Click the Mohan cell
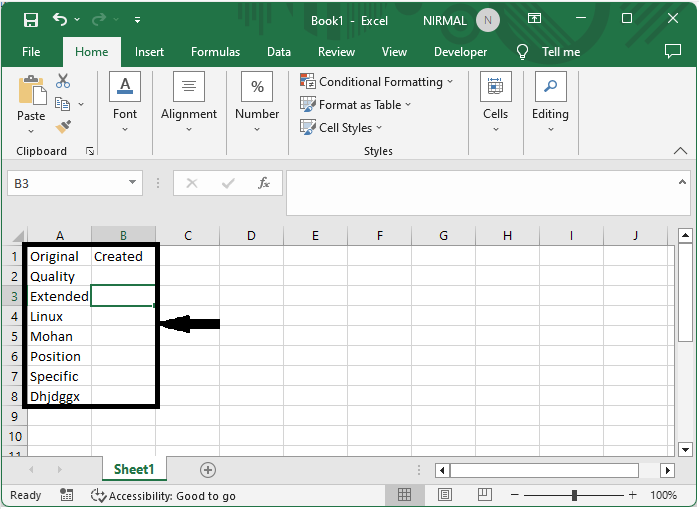This screenshot has height=509, width=699. [x=60, y=337]
